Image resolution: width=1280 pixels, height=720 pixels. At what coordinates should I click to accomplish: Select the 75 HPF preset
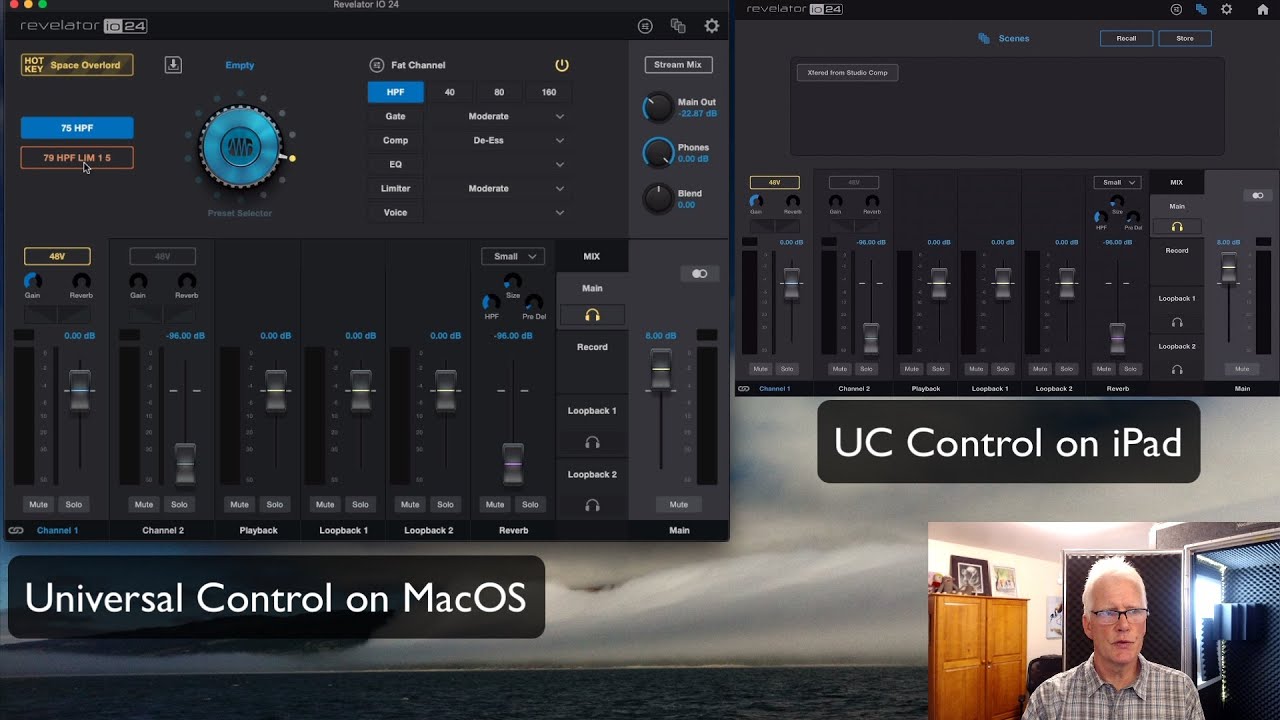click(x=77, y=128)
